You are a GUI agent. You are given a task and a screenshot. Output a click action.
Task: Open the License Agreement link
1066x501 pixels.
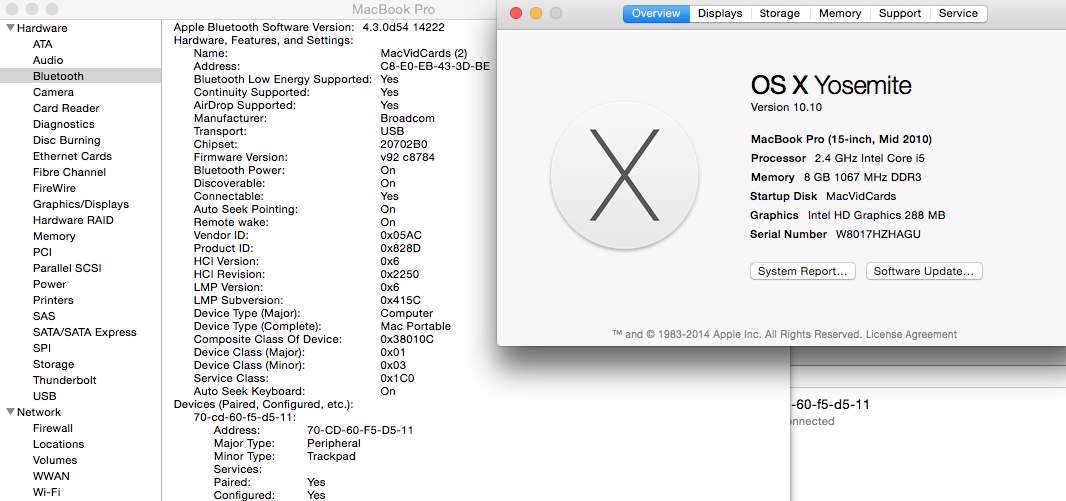point(912,334)
